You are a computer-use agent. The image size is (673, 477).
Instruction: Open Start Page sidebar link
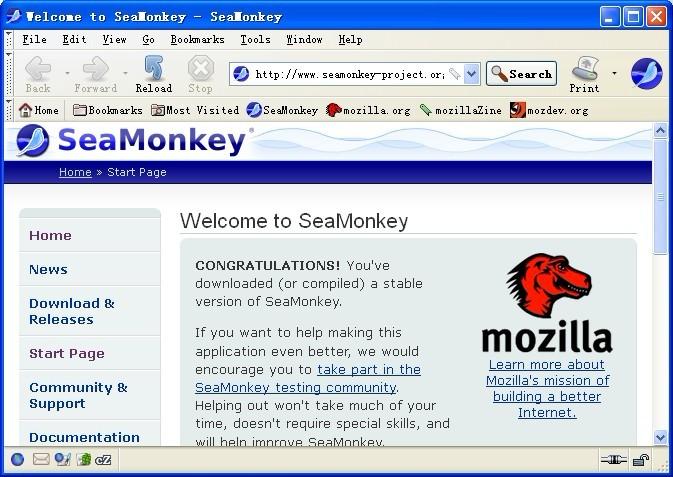tap(67, 353)
